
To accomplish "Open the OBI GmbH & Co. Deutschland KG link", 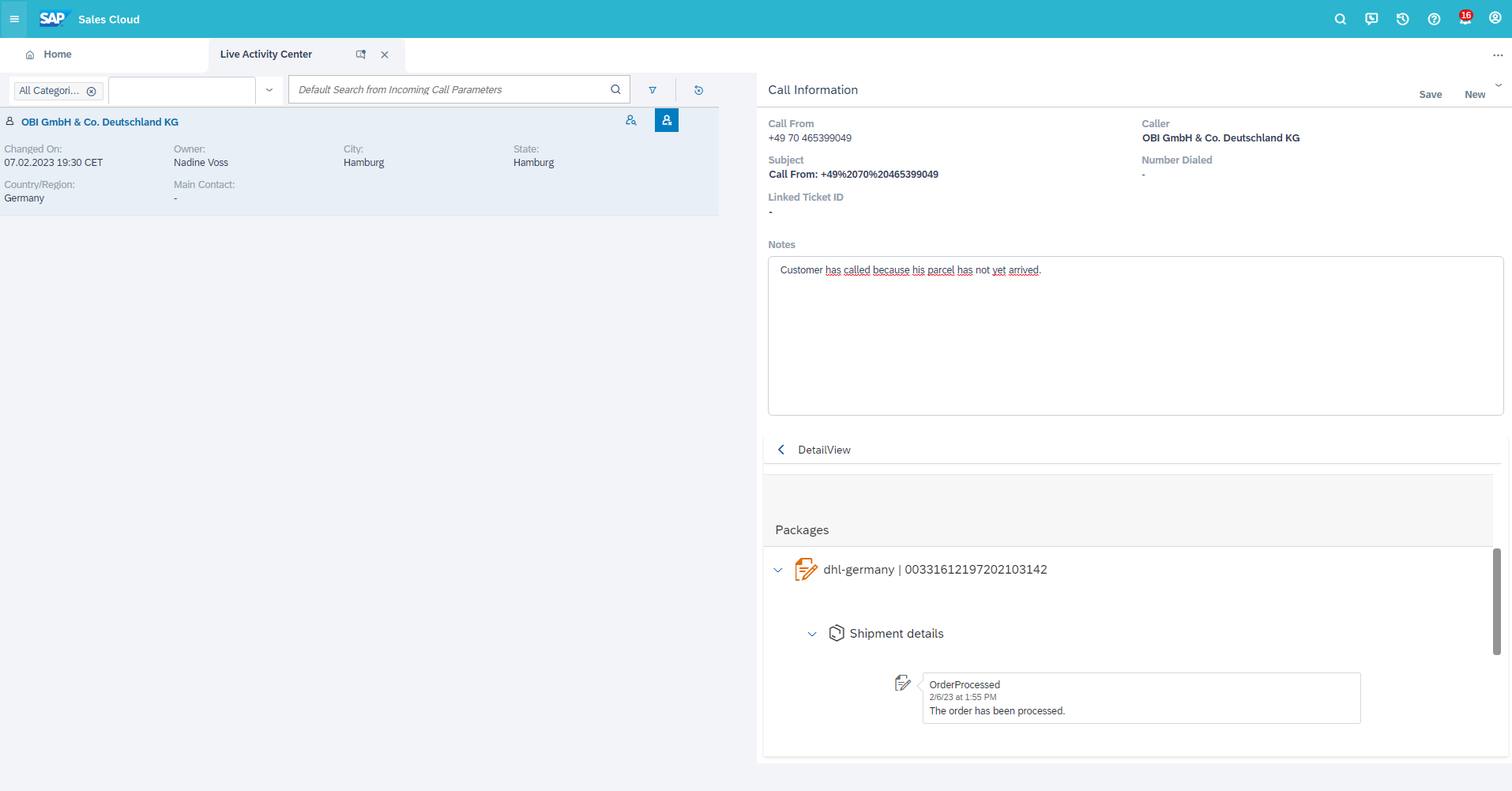I will pos(100,122).
